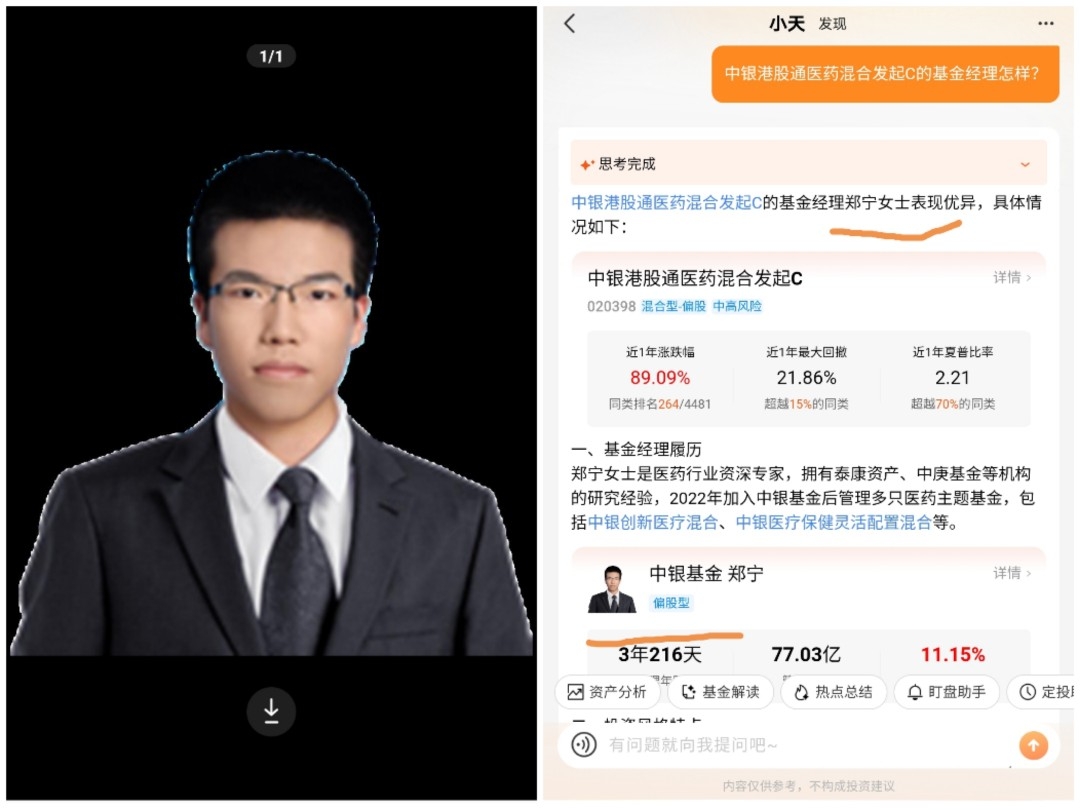
Task: Click the 11.15% return value
Action: click(953, 654)
